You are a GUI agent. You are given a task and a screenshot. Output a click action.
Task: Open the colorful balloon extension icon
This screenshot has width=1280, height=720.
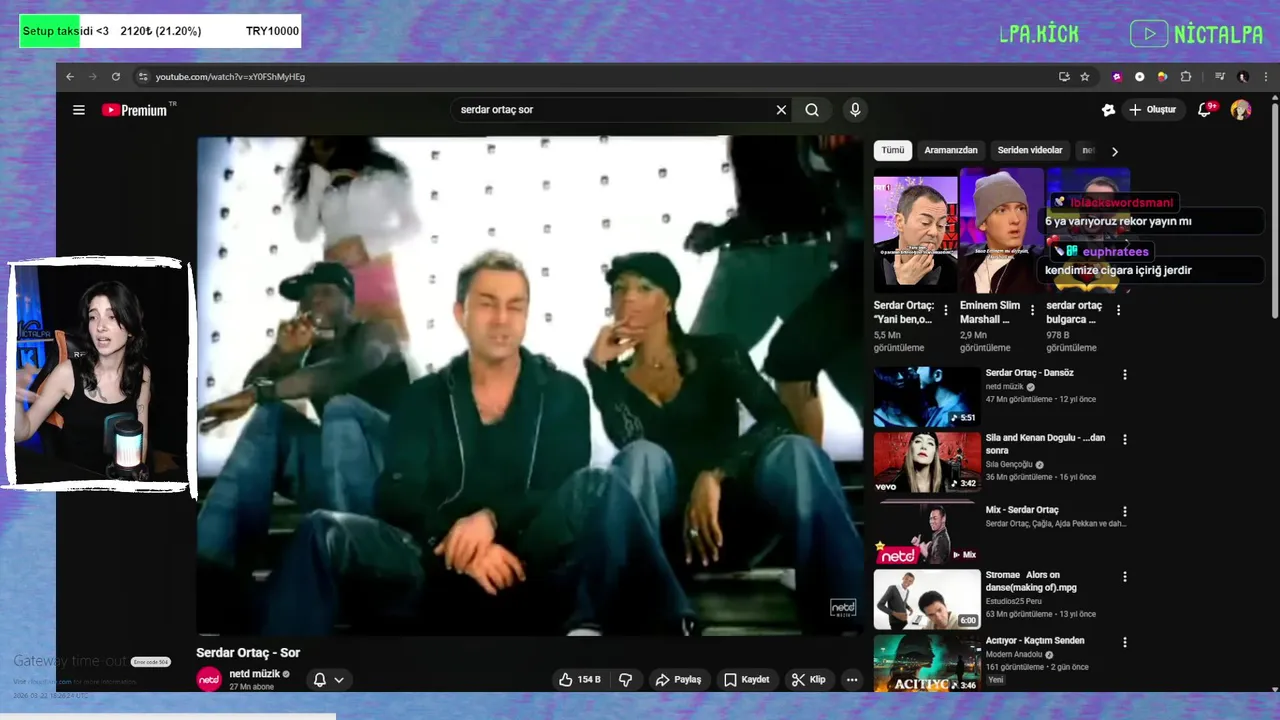pos(1162,77)
